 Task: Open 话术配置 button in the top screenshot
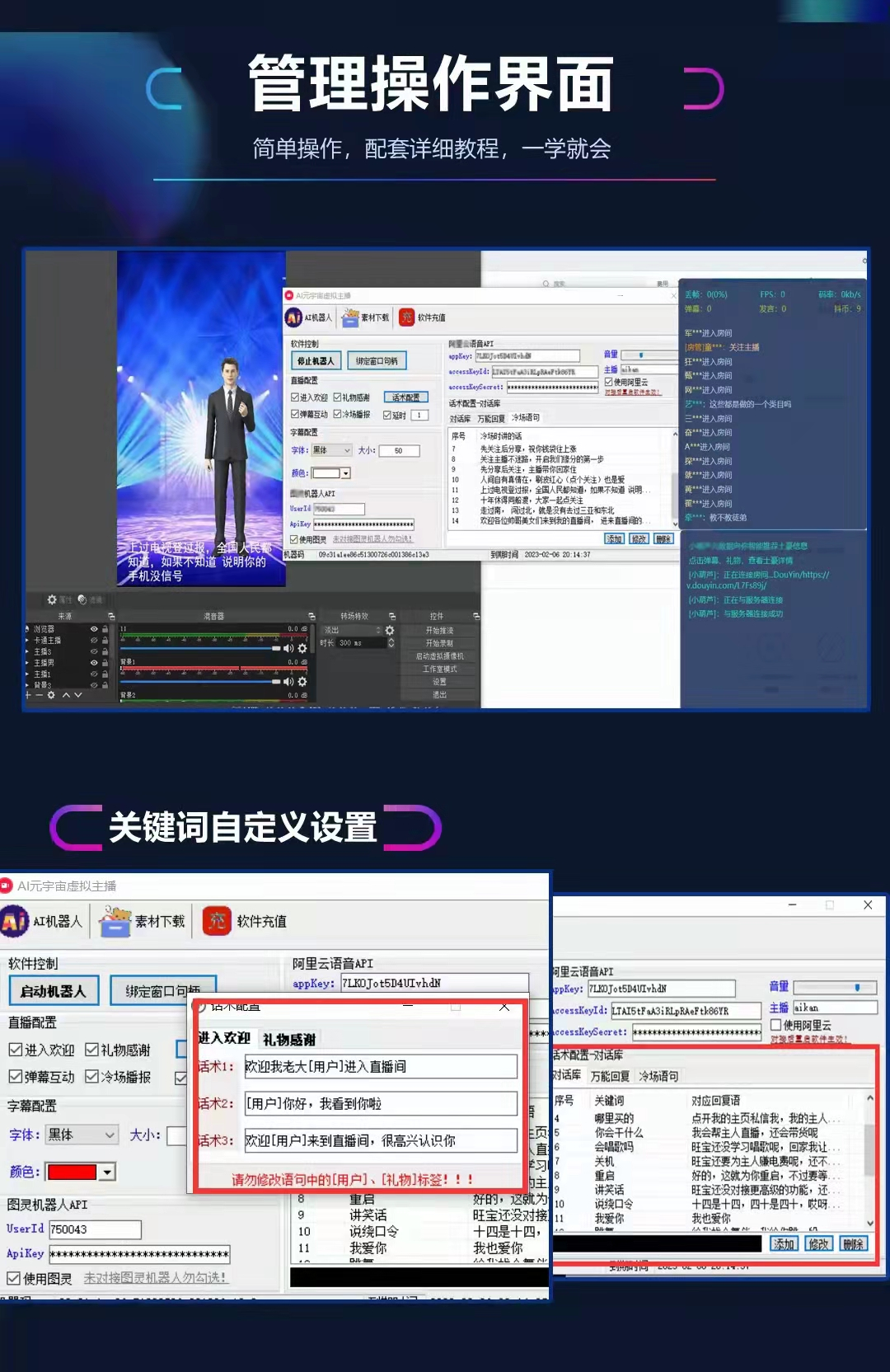(x=406, y=397)
